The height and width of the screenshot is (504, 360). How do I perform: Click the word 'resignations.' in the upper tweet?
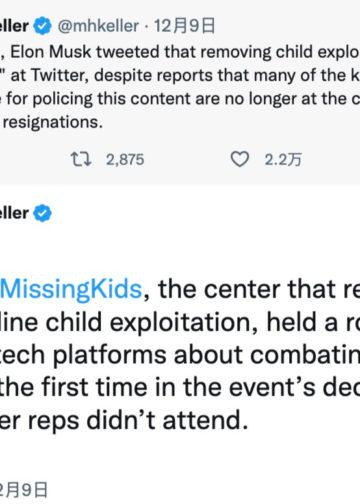pyautogui.click(x=53, y=122)
